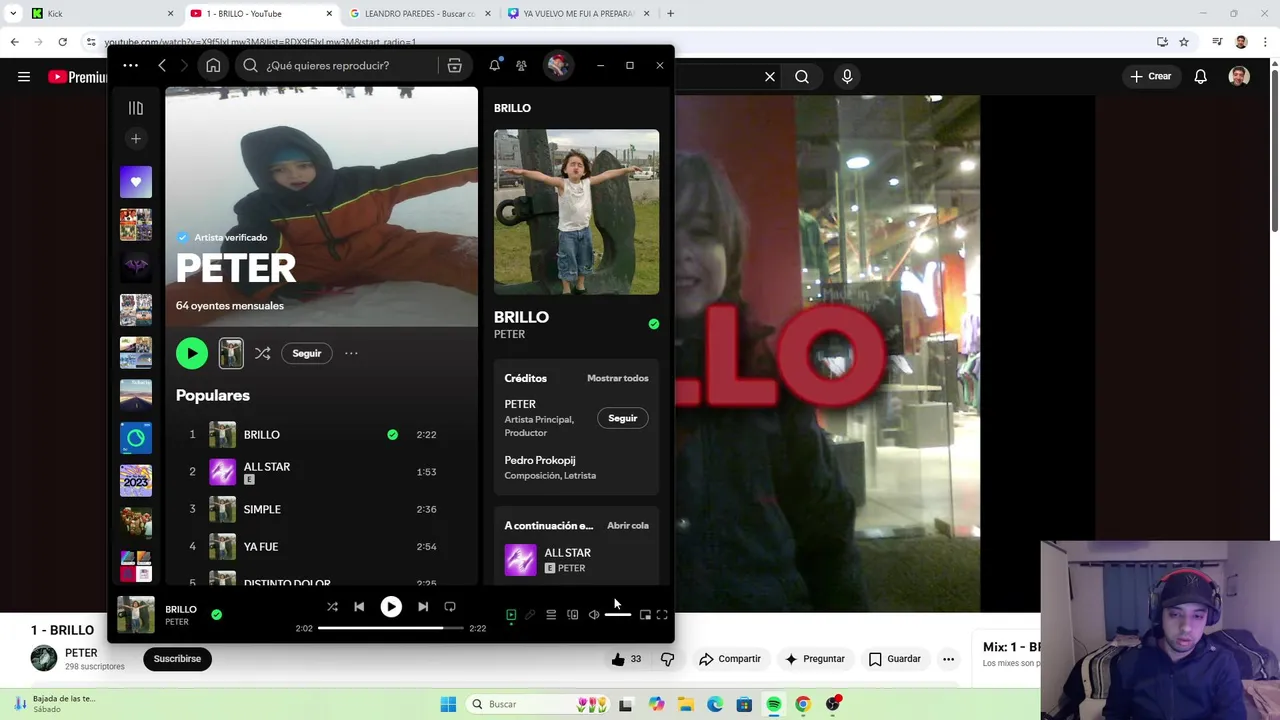Adjust Spotify volume slider
The height and width of the screenshot is (720, 1280).
point(618,615)
